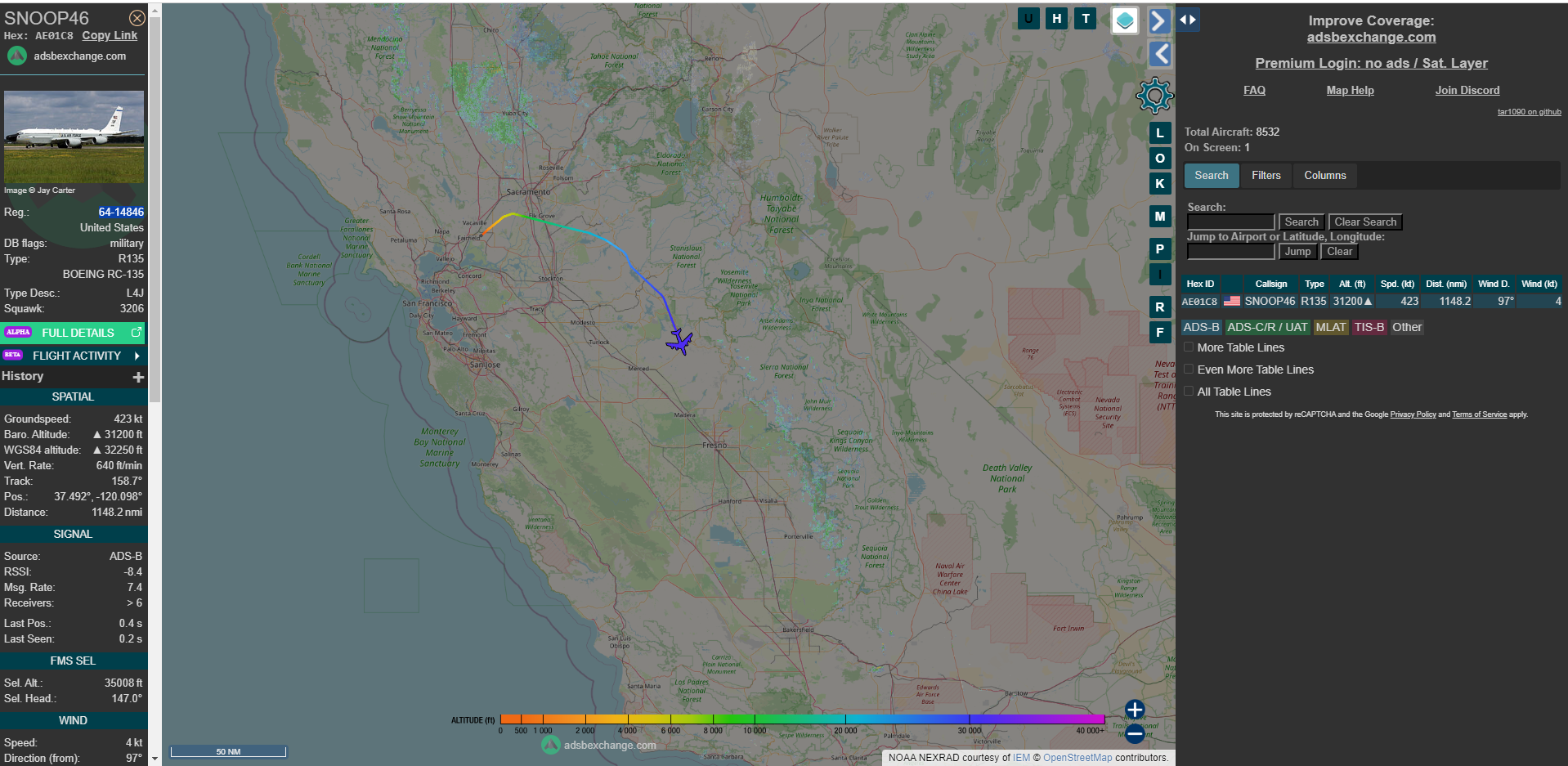Screen dimensions: 1568x766
Task: Select the SNOOP46 row in aircraft table
Action: tap(1371, 301)
